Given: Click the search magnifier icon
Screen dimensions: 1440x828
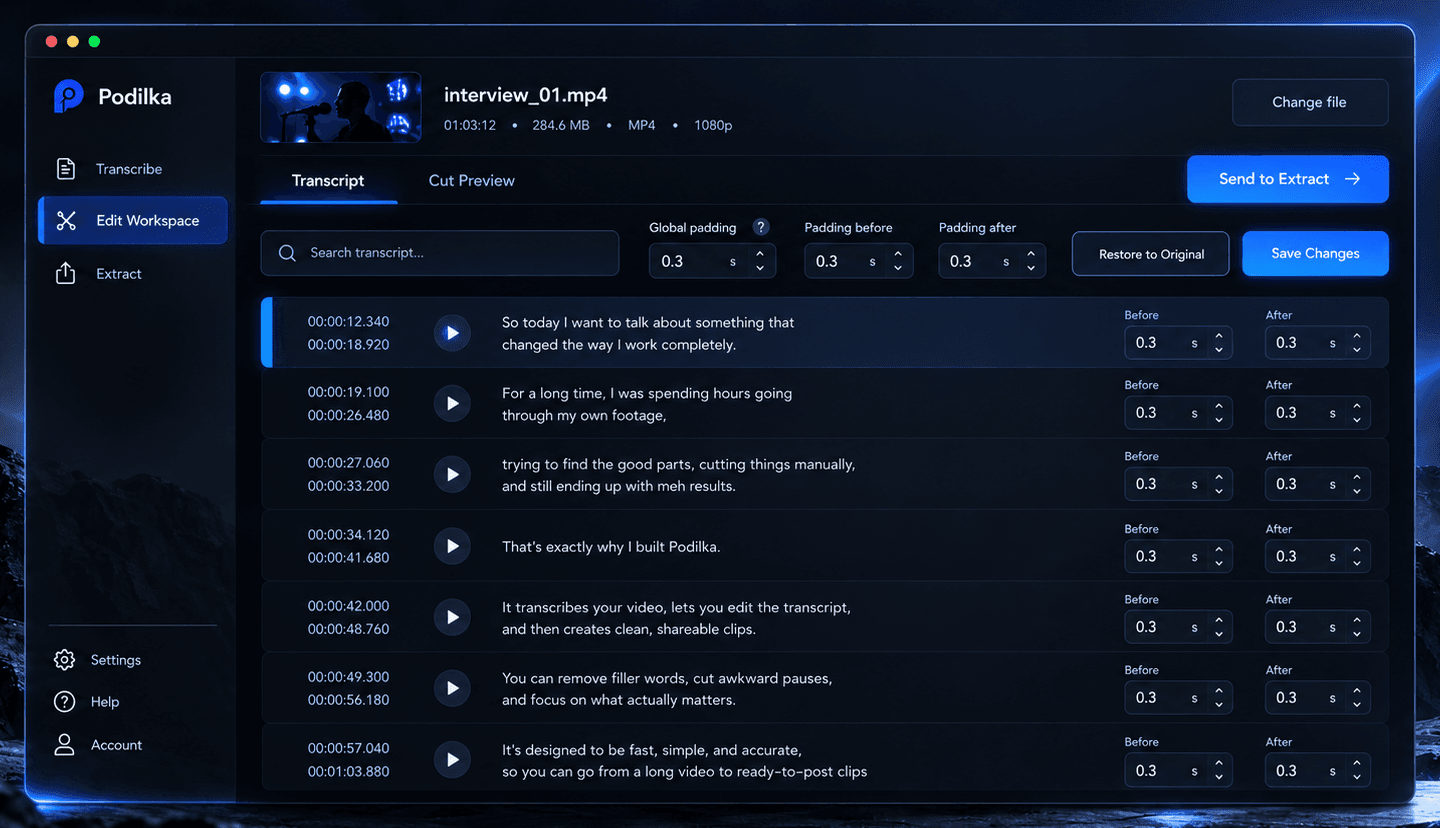Looking at the screenshot, I should pos(287,253).
